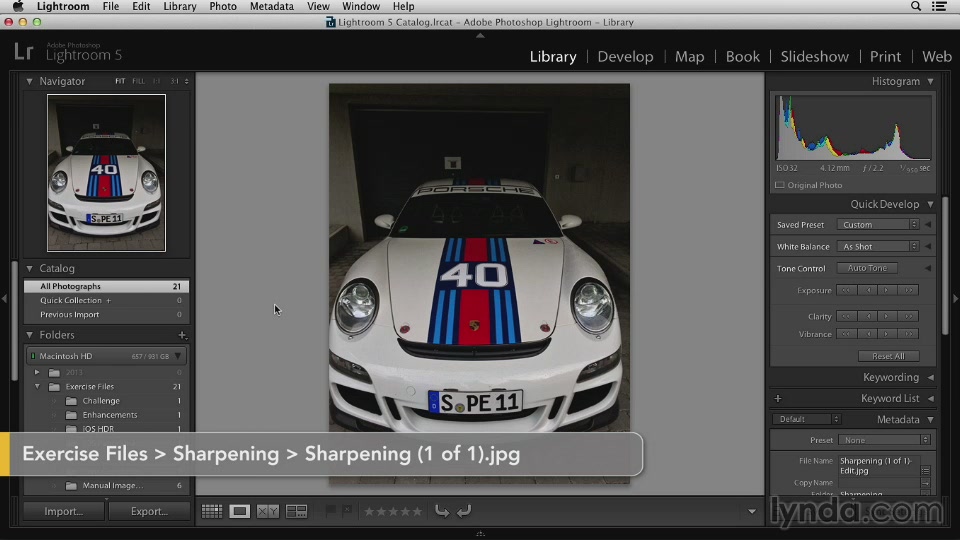Rotate photo clockwise
Viewport: 960px width, 540px height.
click(464, 511)
